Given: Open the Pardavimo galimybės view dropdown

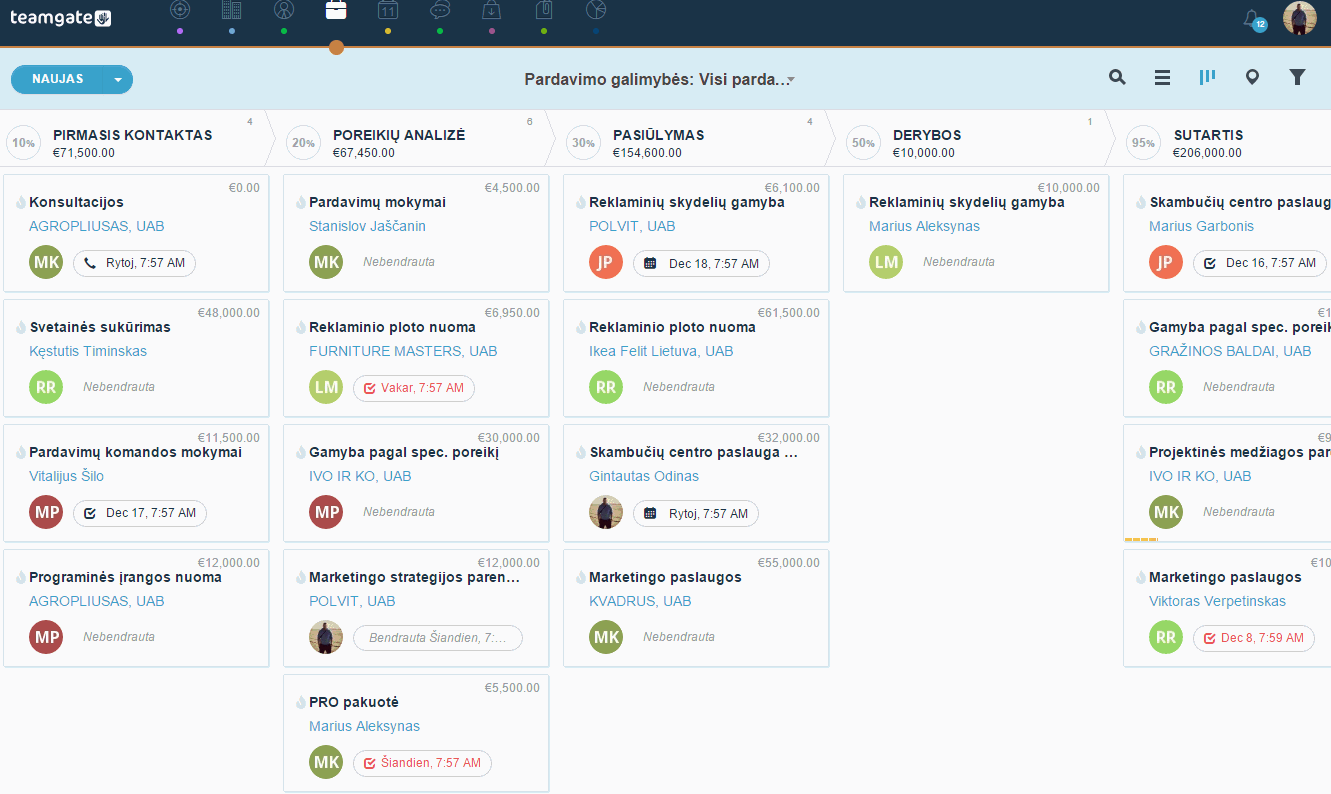Looking at the screenshot, I should click(660, 79).
